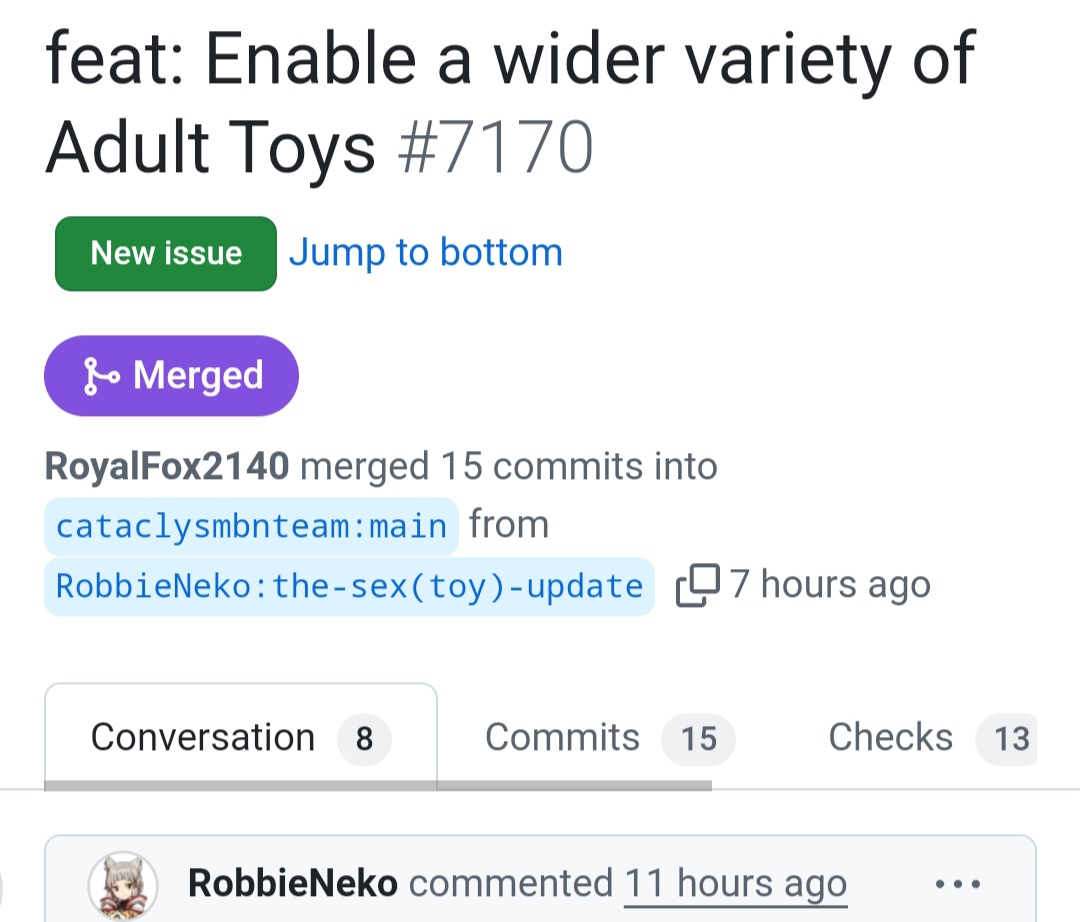Switch to the Conversation tab
Viewport: 1080px width, 922px height.
coord(203,738)
